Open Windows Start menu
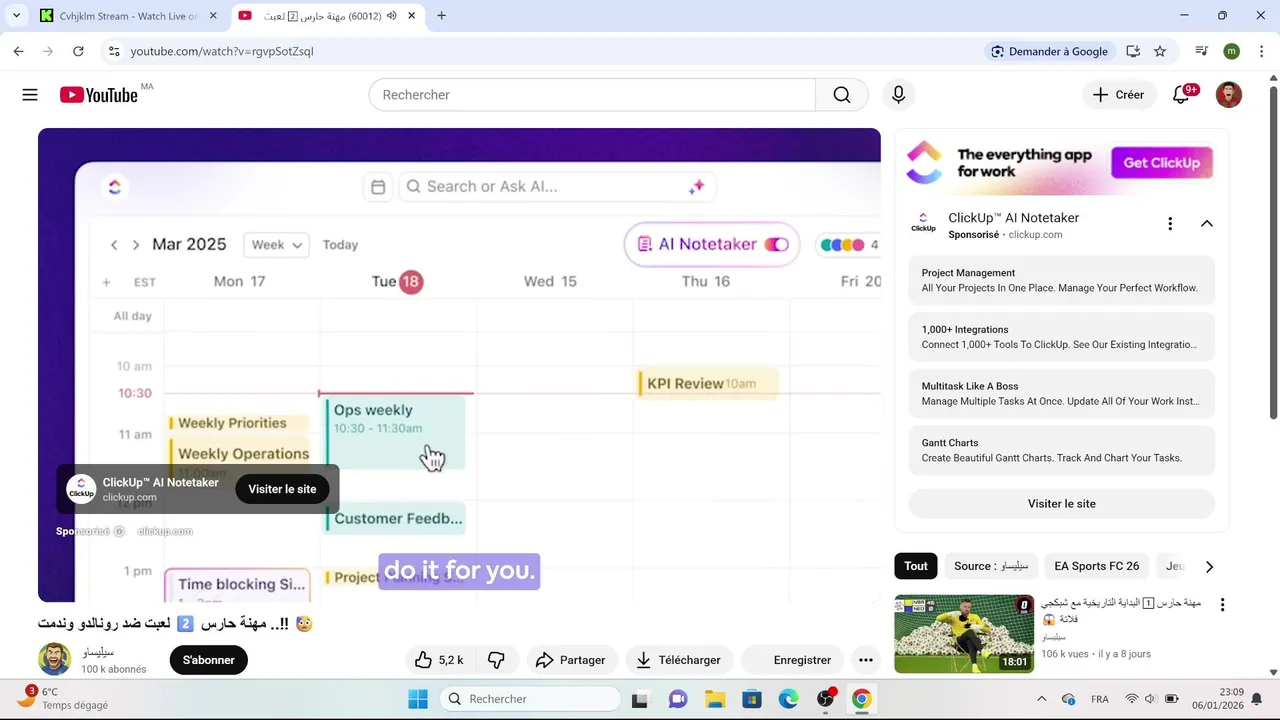 tap(418, 699)
